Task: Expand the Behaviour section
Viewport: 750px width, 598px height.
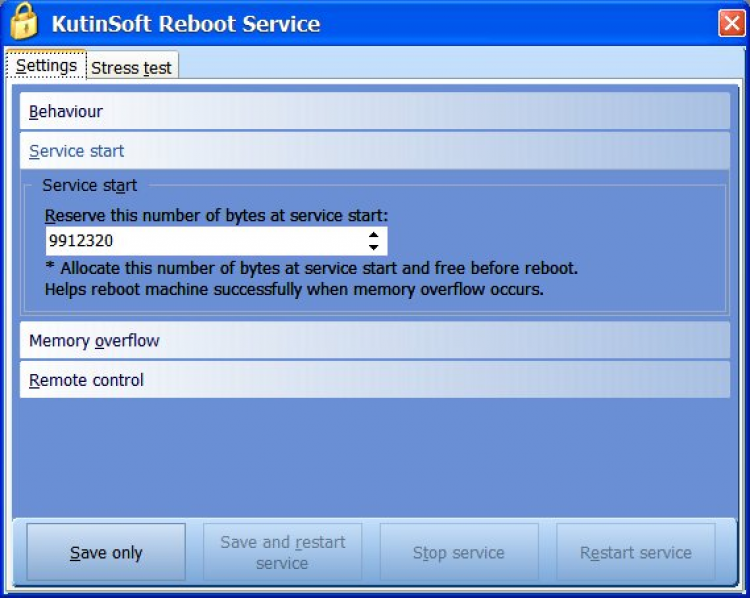Action: (375, 111)
